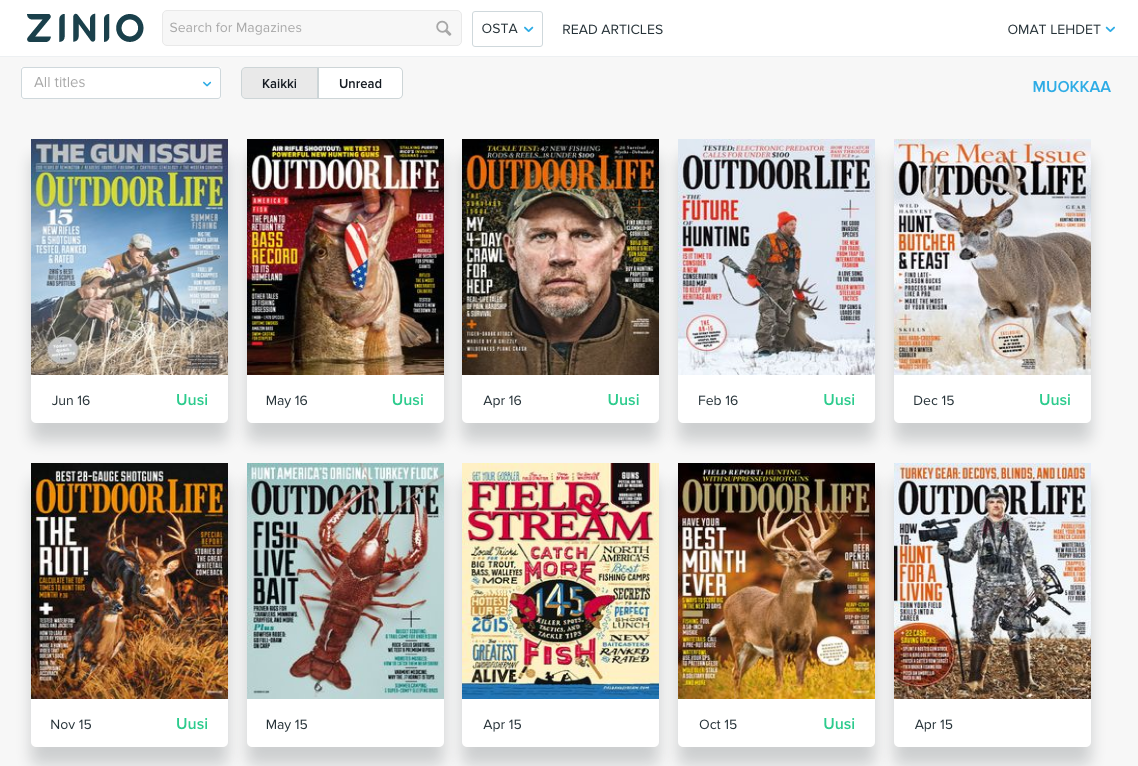The width and height of the screenshot is (1138, 766).
Task: Click the search magnifier icon
Action: tap(443, 28)
